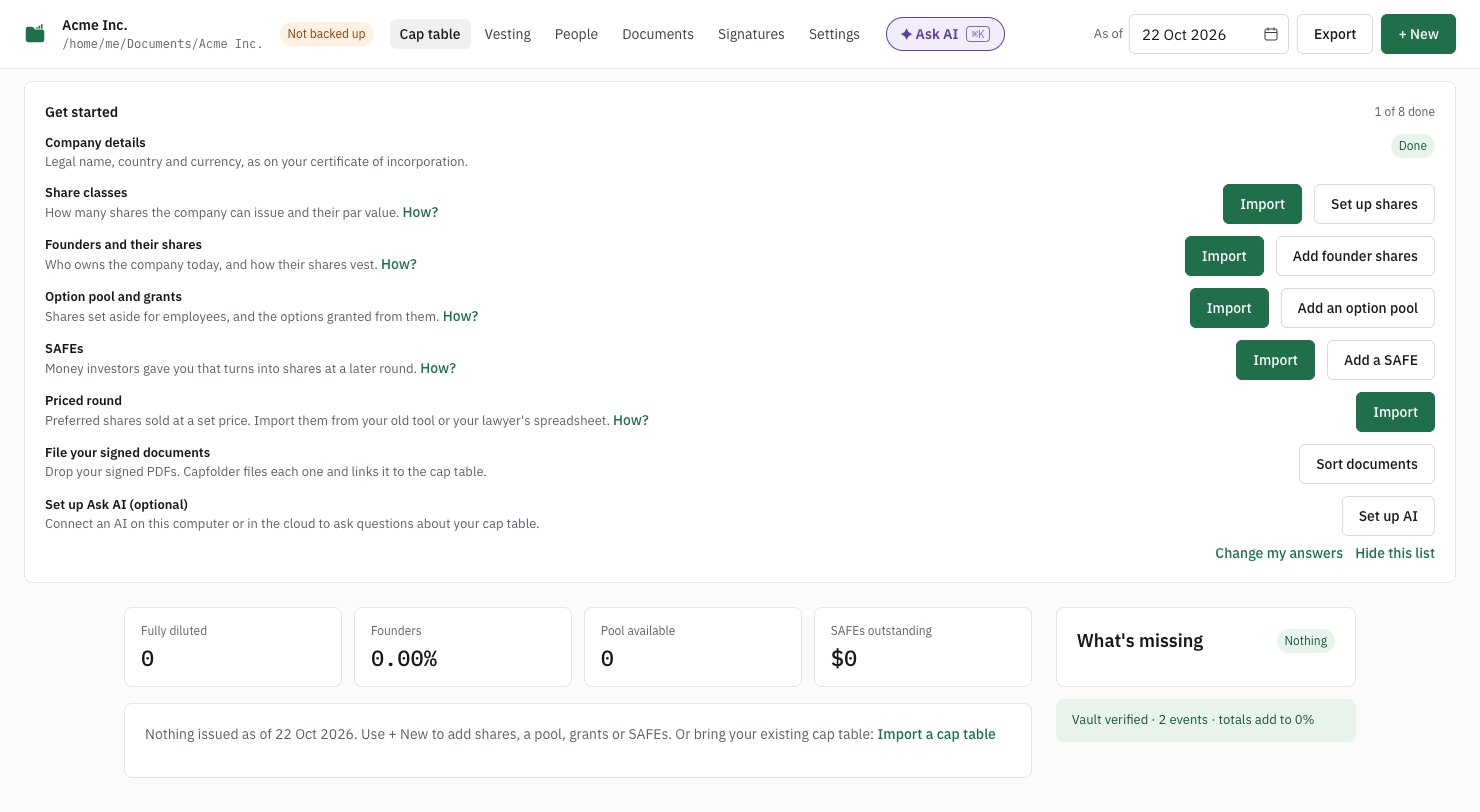Open the How? link for Founders shares
Screen dimensions: 1480x812
click(x=399, y=265)
